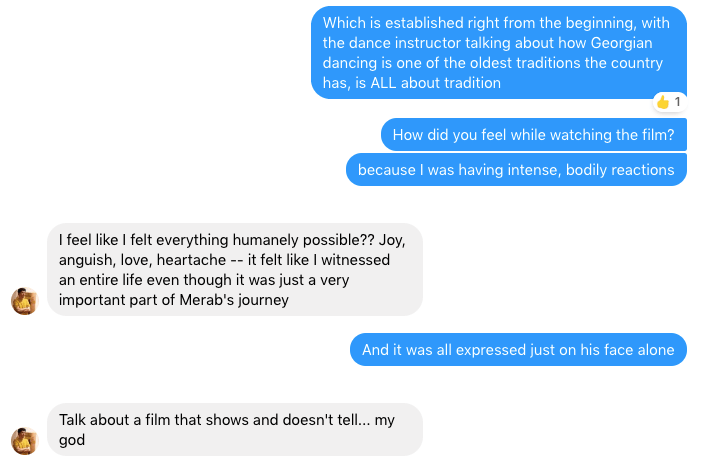
Task: Click the thumbs-up reaction badge
Action: tap(662, 102)
